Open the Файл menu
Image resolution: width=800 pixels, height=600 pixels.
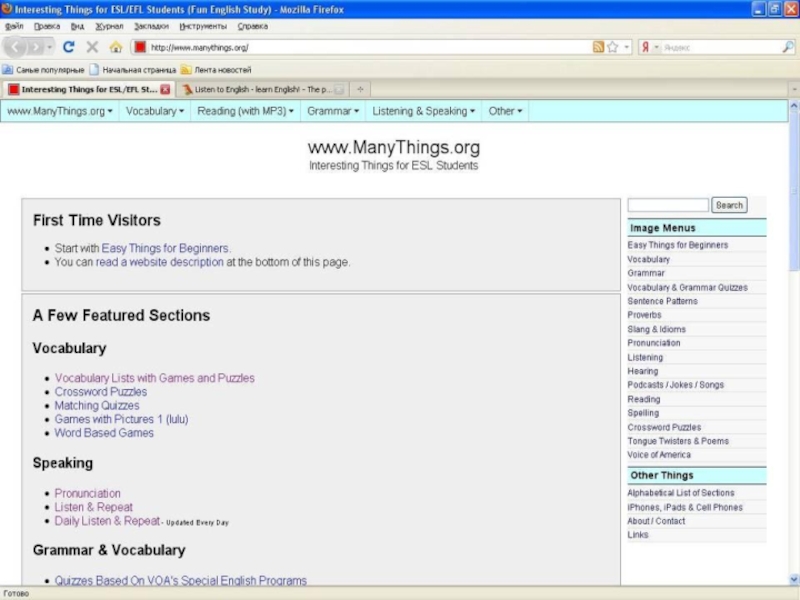(x=14, y=26)
